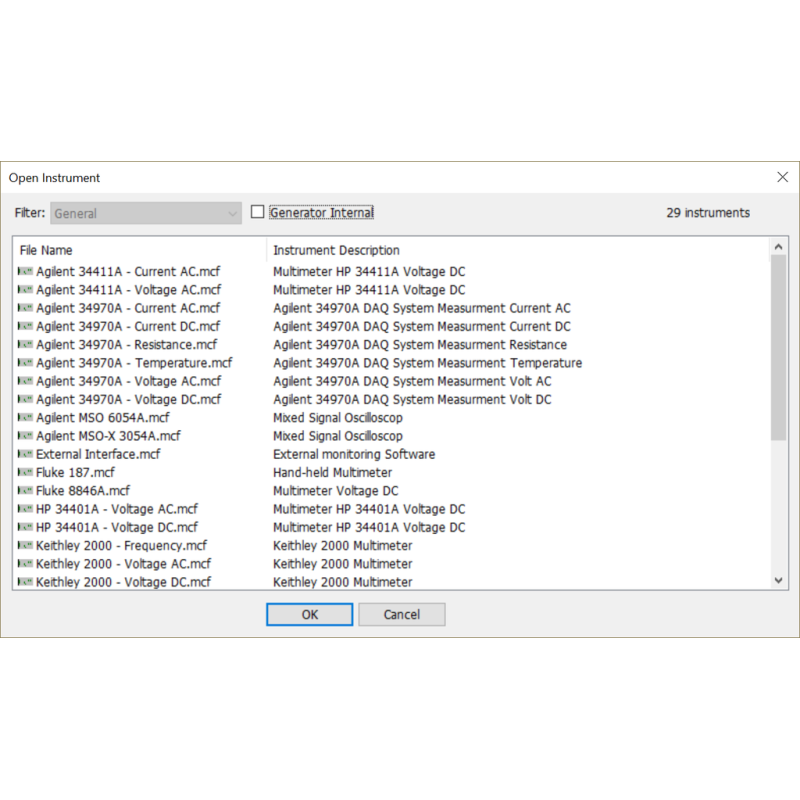Click the scroll down arrow of the list
This screenshot has width=800, height=800.
tap(779, 580)
